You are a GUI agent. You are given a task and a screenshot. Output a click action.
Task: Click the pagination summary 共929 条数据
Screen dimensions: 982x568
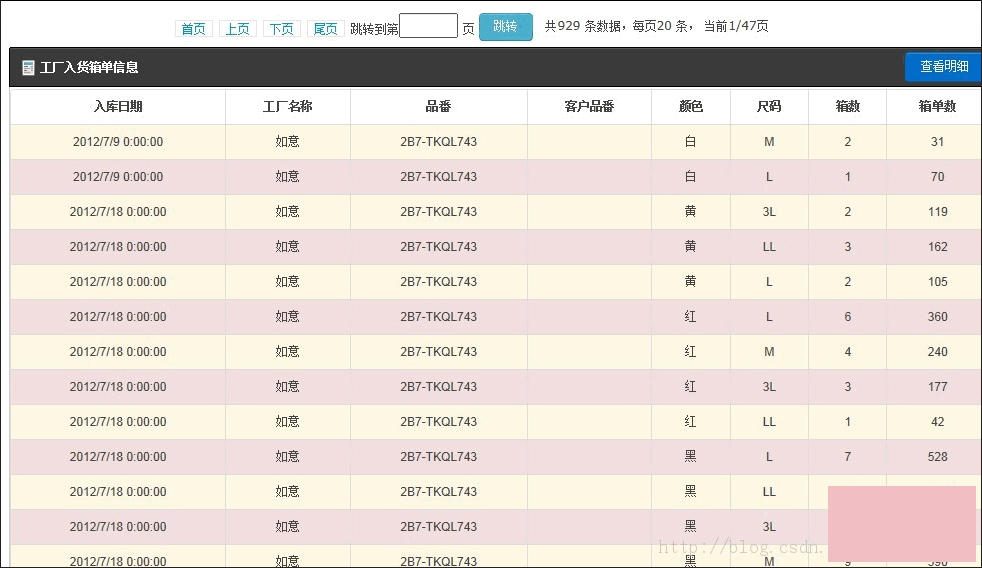tap(582, 26)
